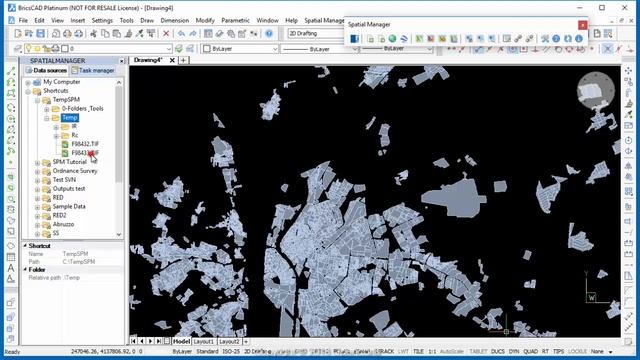Click the New drawing icon
Image resolution: width=640 pixels, height=360 pixels.
point(18,33)
